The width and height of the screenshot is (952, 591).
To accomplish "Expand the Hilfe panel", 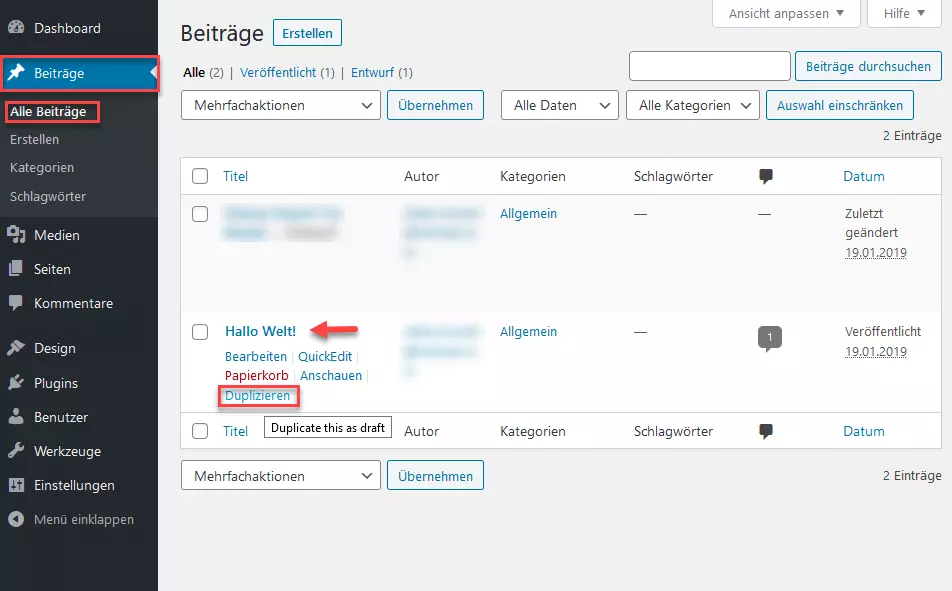I will [x=904, y=13].
